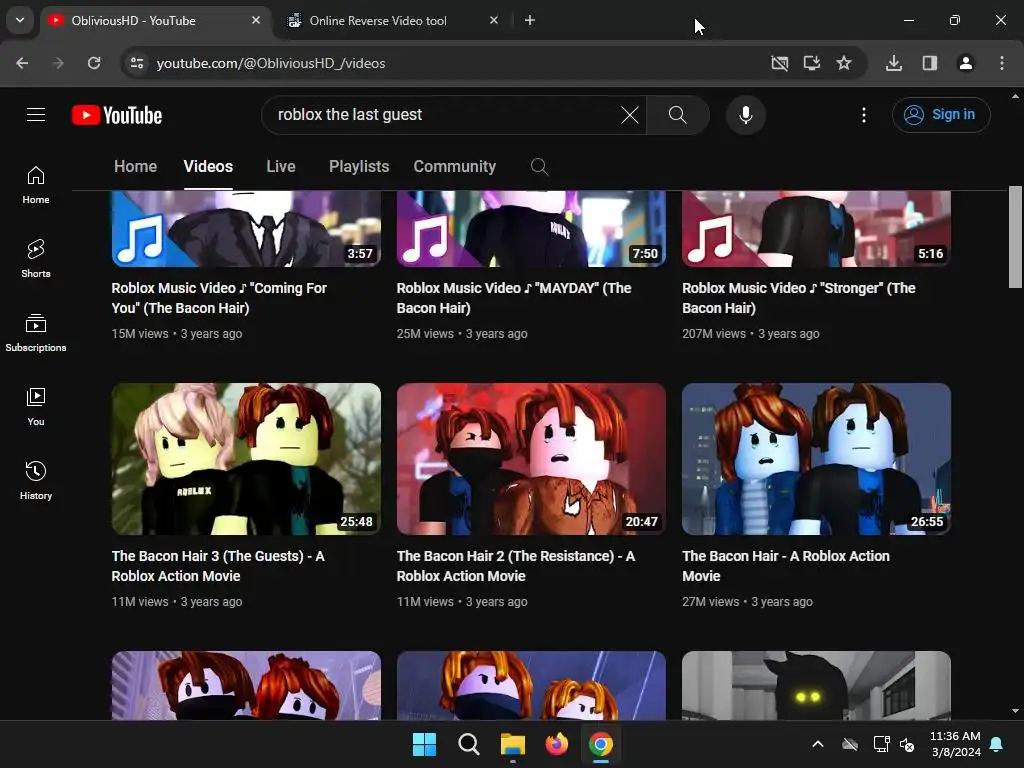Viewport: 1024px width, 768px height.
Task: Open the You section in sidebar
Action: point(36,406)
